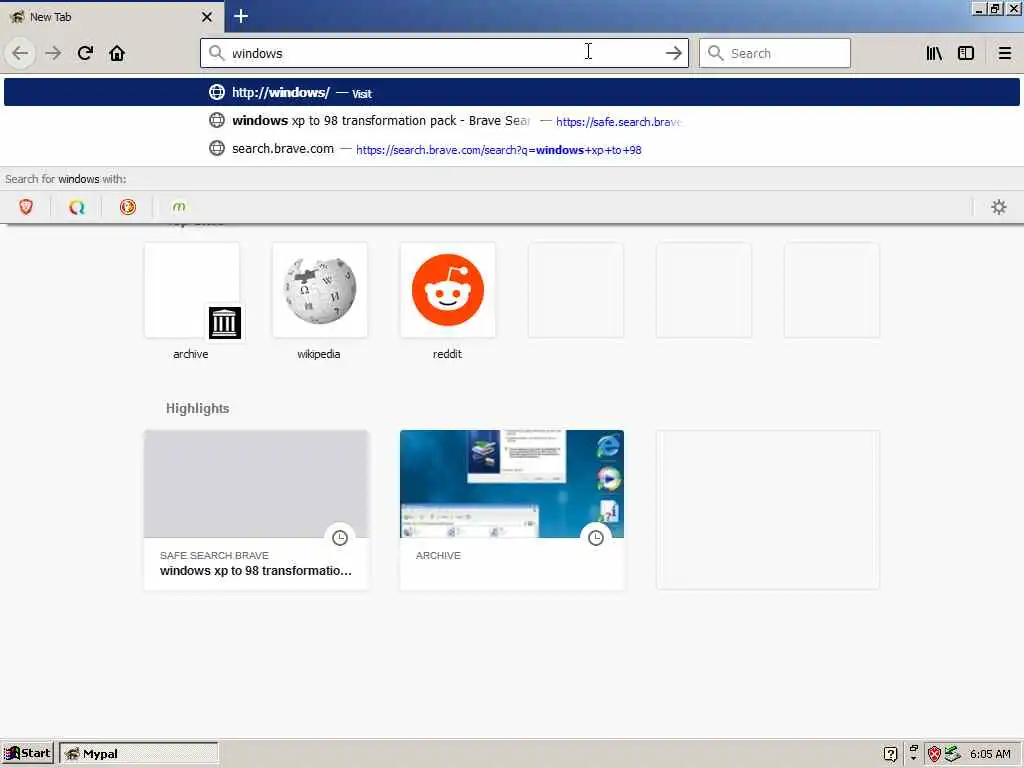
Task: Open search settings gear icon
Action: [999, 207]
